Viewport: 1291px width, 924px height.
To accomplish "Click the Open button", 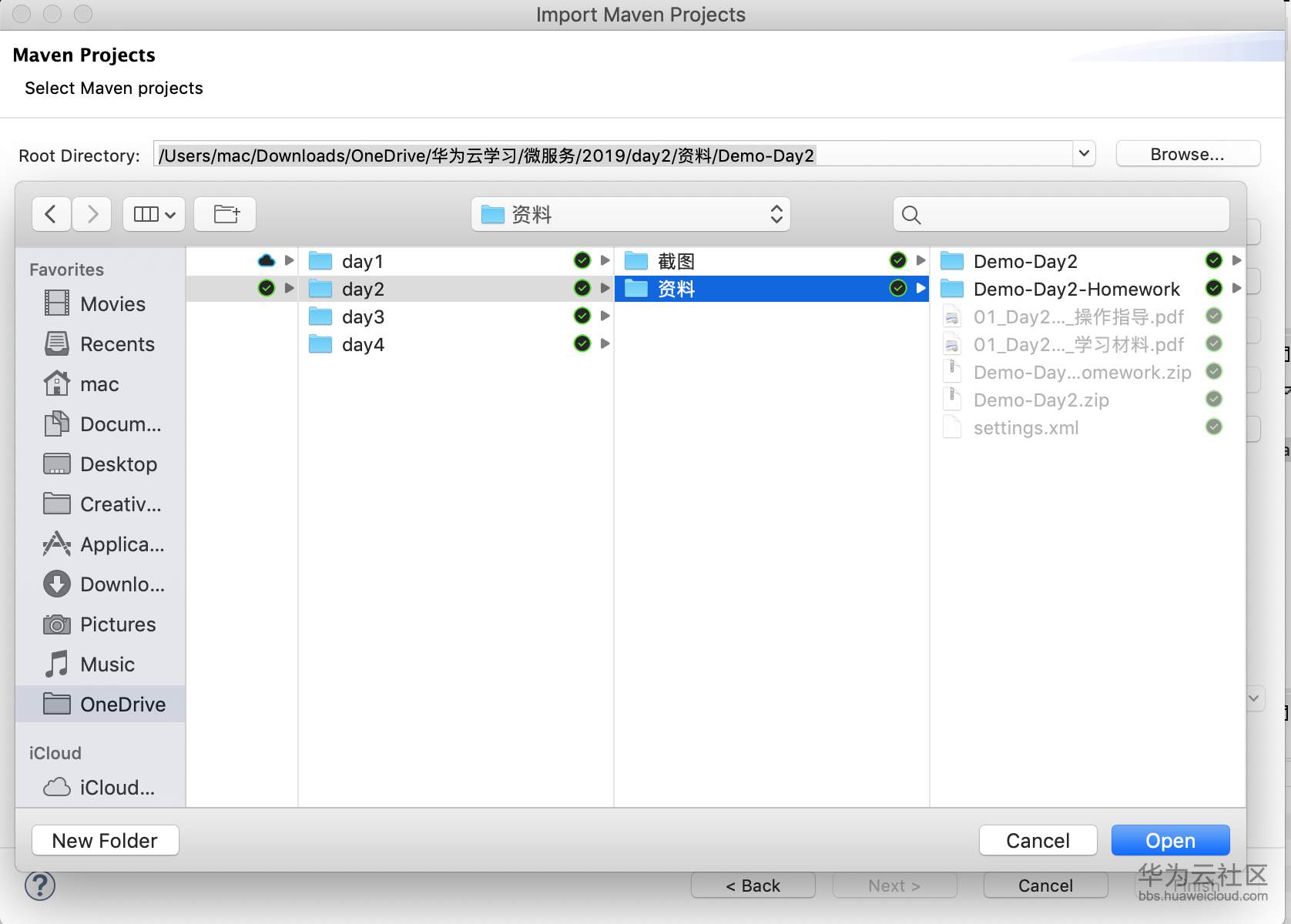I will click(x=1170, y=840).
